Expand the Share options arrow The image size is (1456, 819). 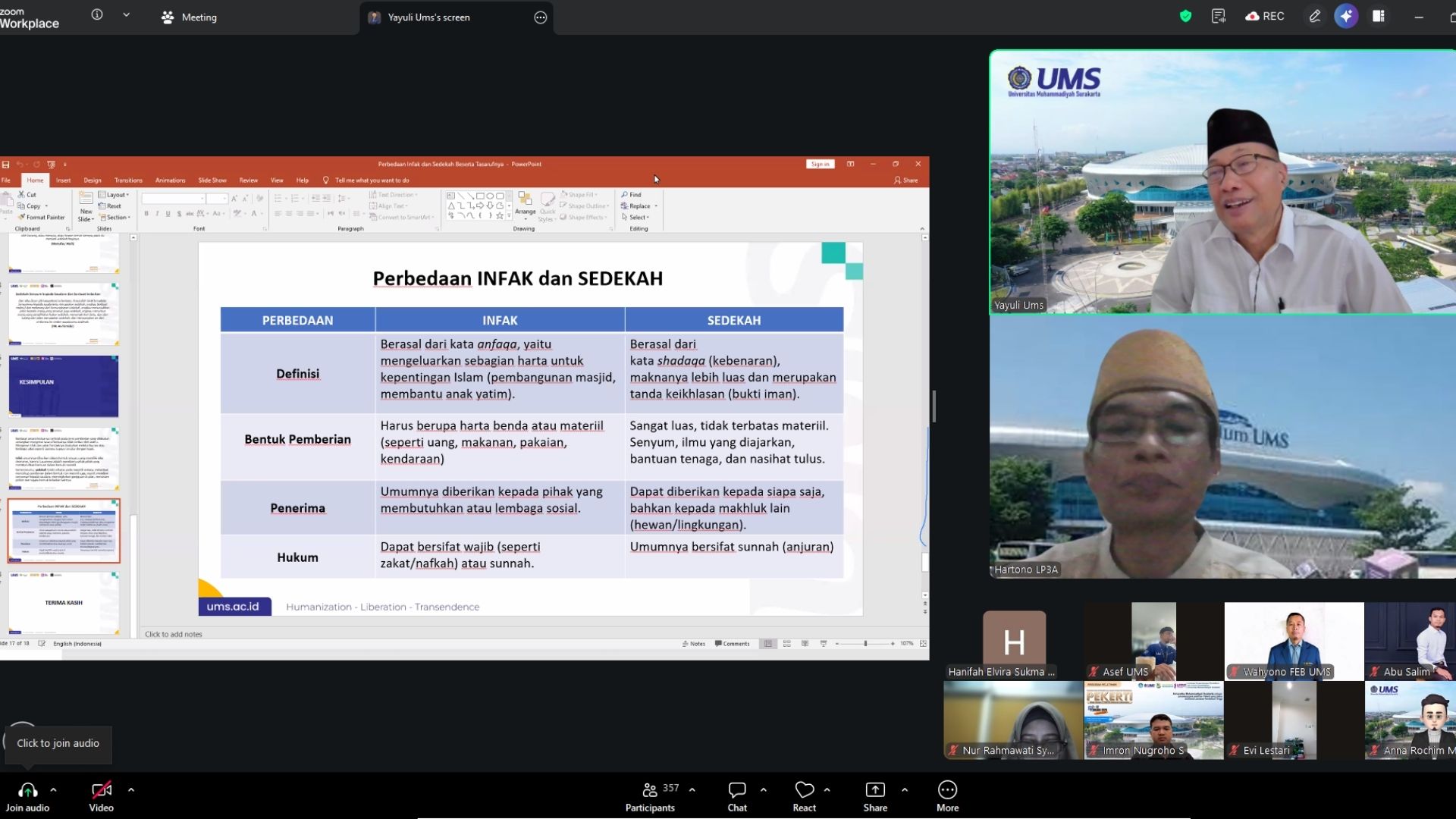pos(905,789)
